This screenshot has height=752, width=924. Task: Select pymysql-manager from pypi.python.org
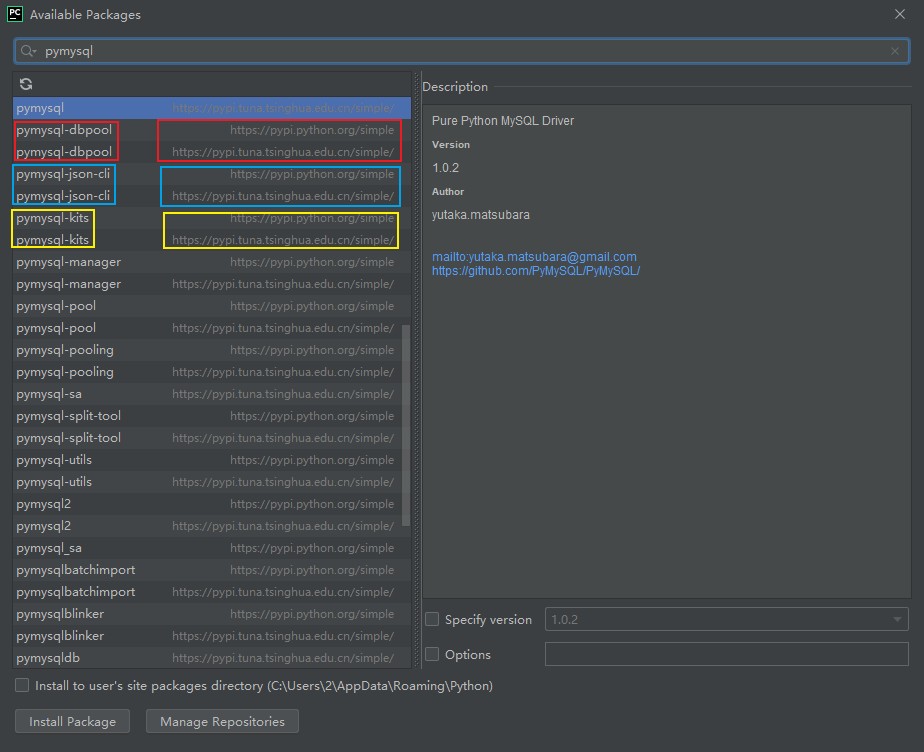(212, 262)
